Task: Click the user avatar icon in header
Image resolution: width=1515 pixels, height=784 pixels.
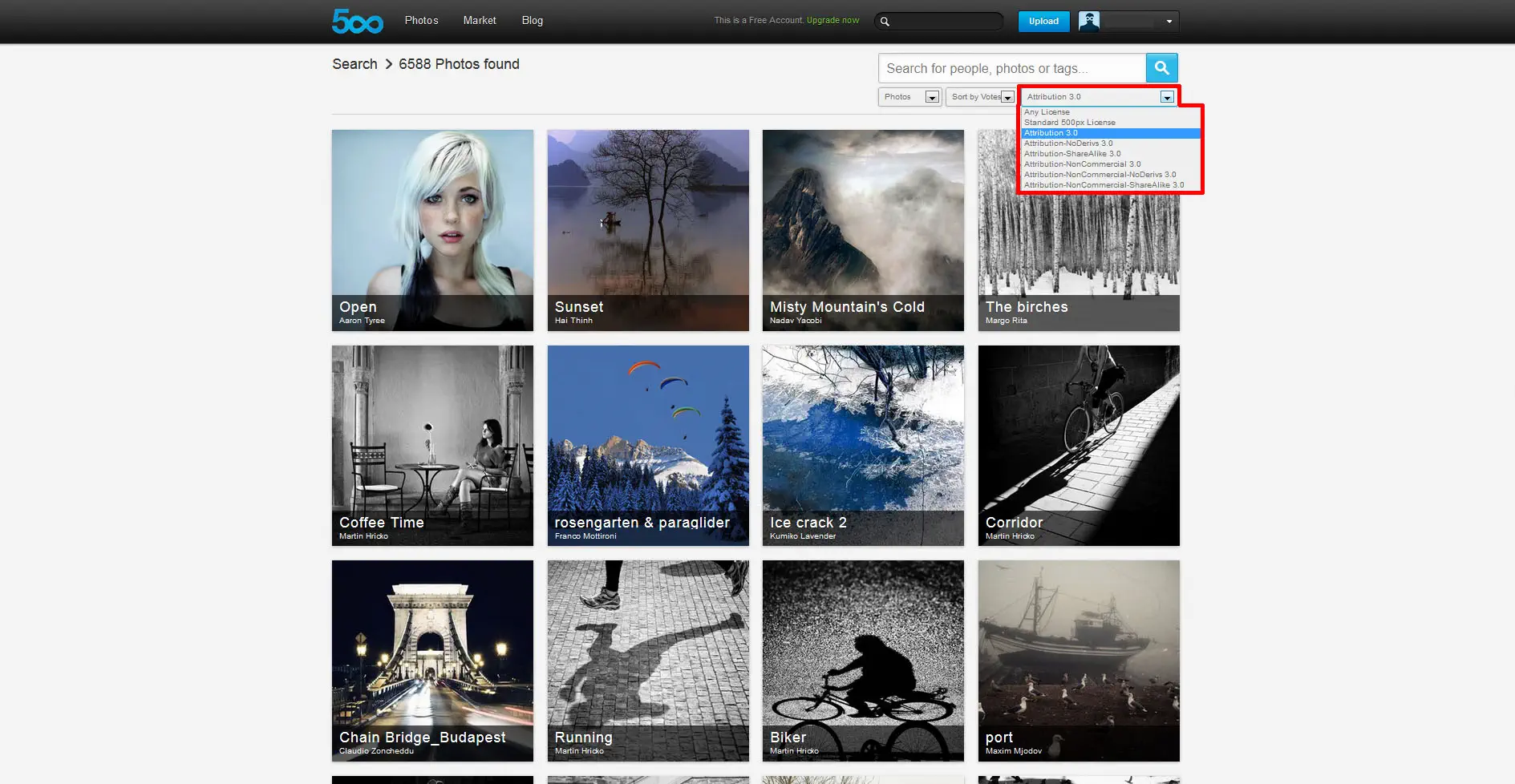Action: click(x=1088, y=21)
